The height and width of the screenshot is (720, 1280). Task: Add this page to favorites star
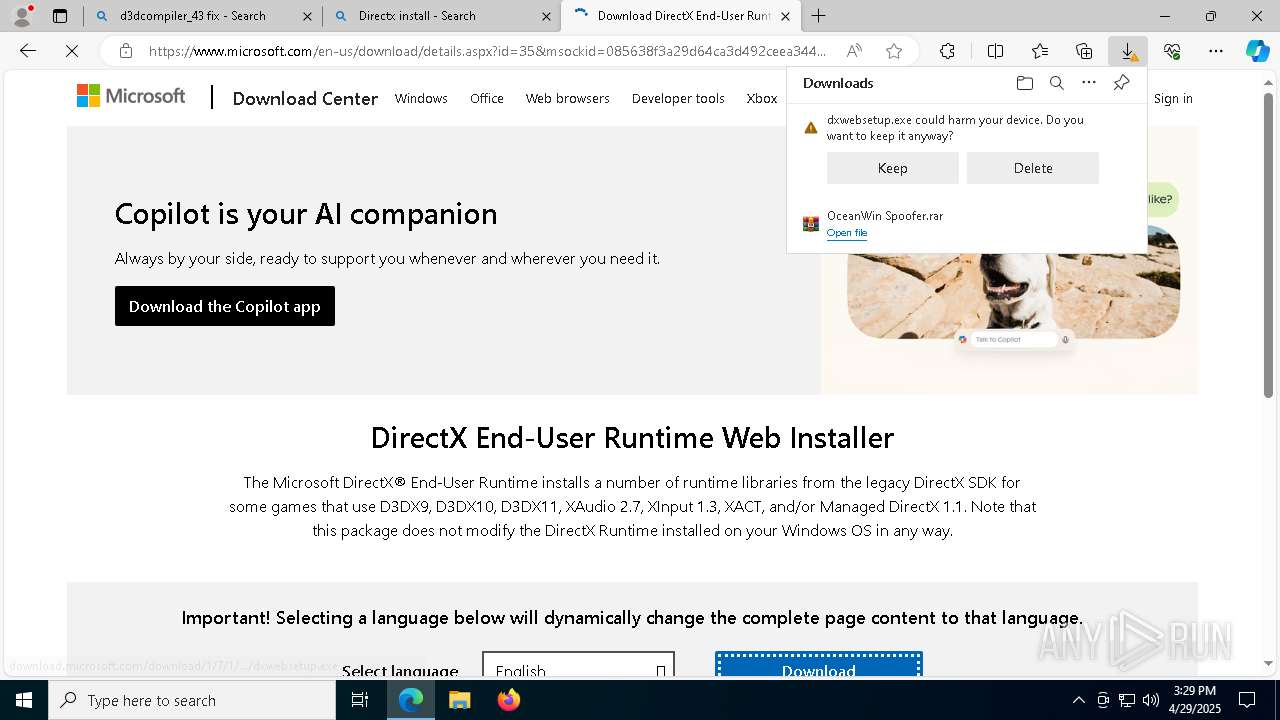894,51
